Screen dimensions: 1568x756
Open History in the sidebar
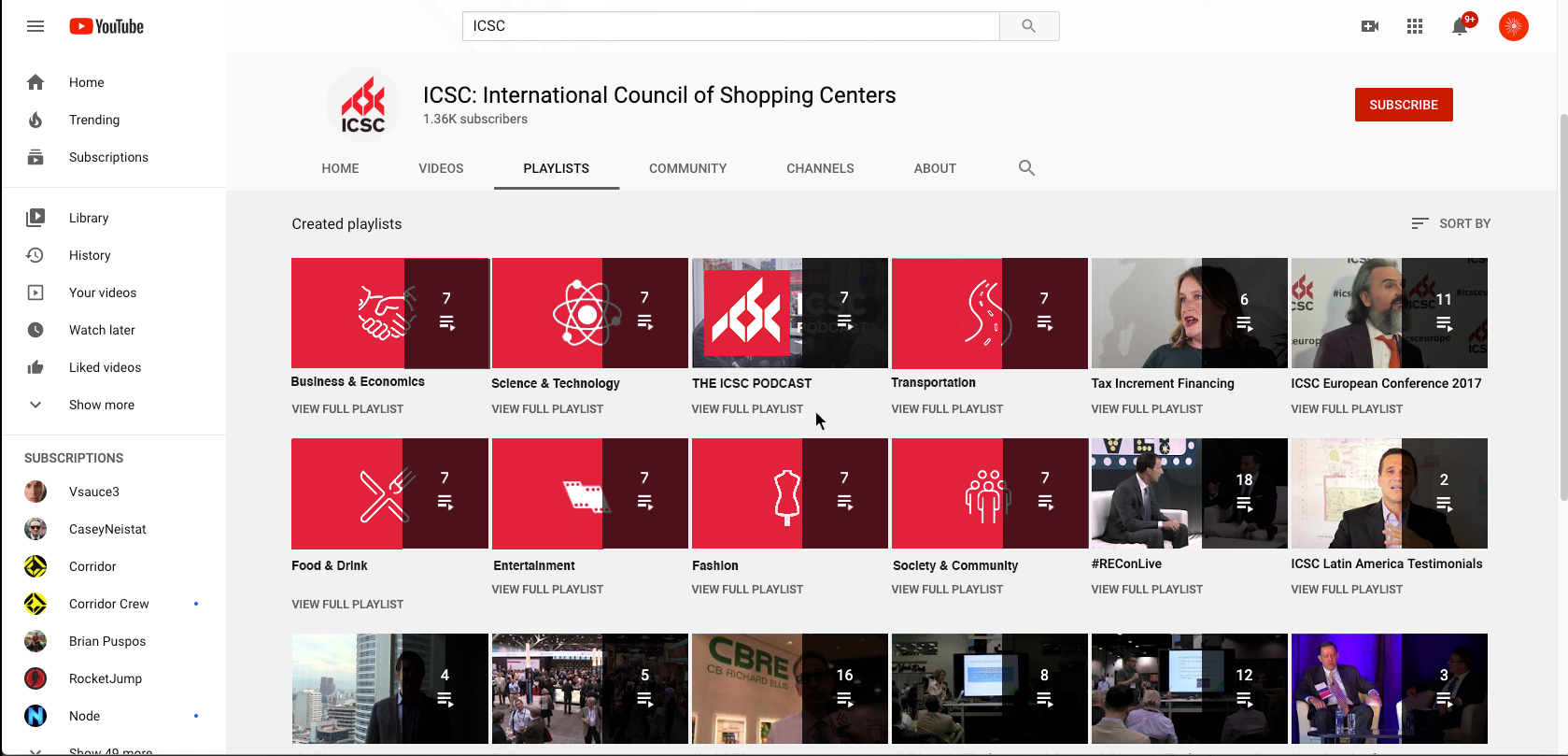(113, 255)
